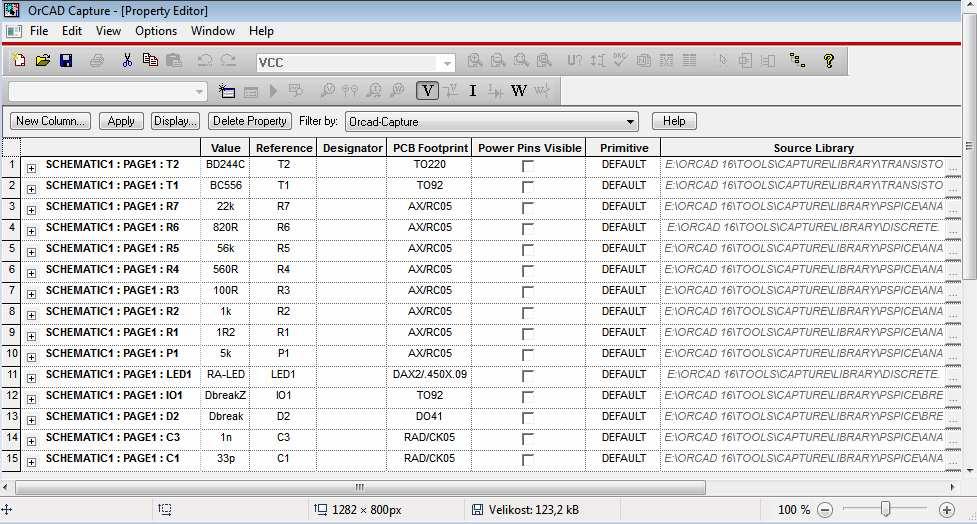Click the Edit Simulation Settings icon

pos(250,92)
